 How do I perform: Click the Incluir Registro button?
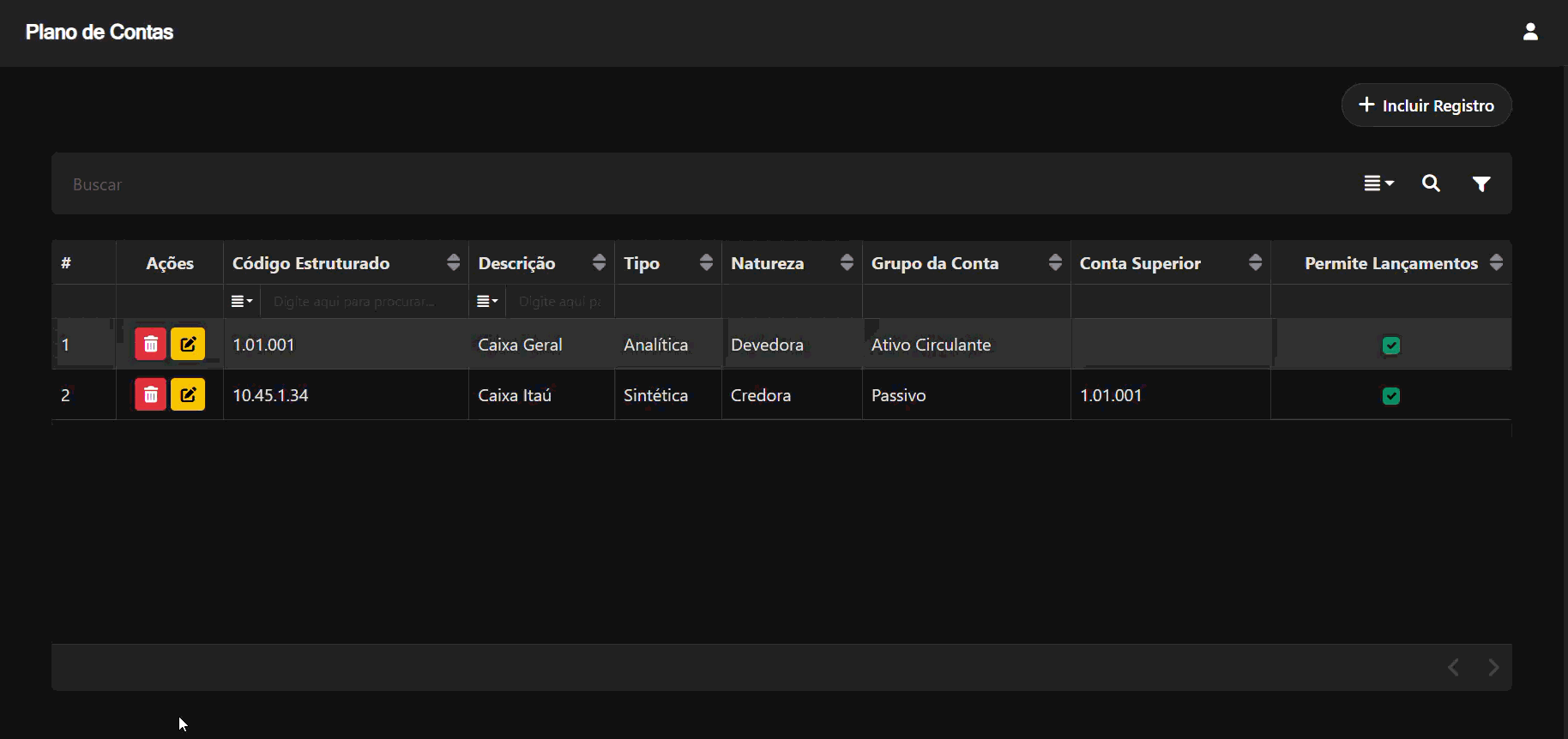[x=1426, y=105]
